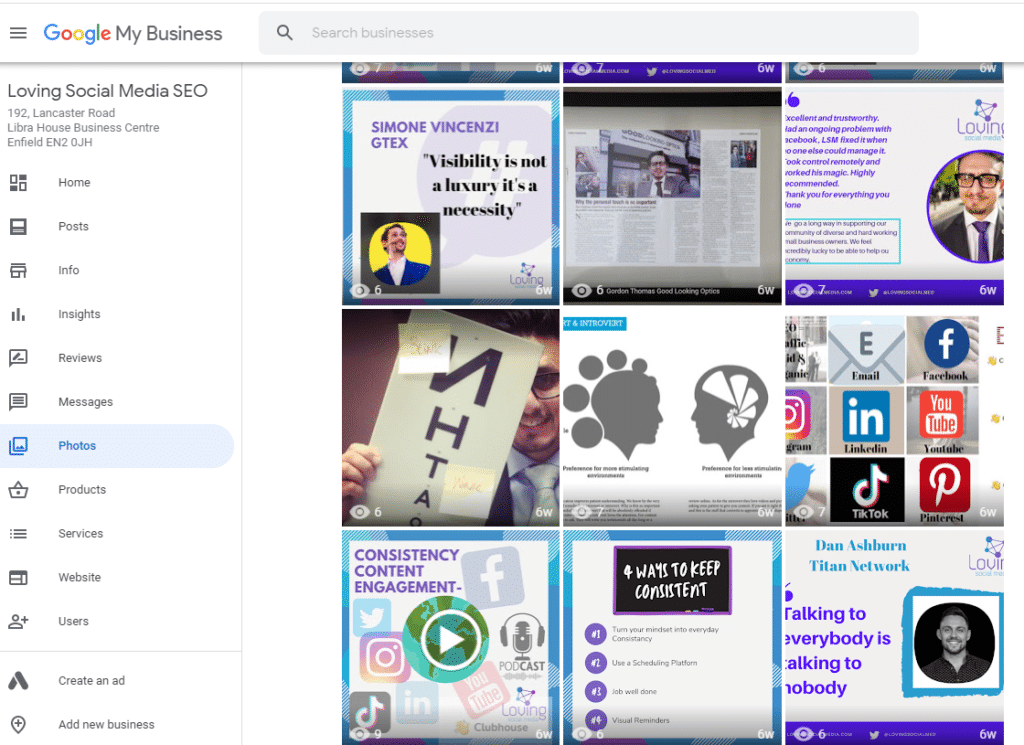Click the Insights bar chart icon
1024x745 pixels.
coord(18,314)
